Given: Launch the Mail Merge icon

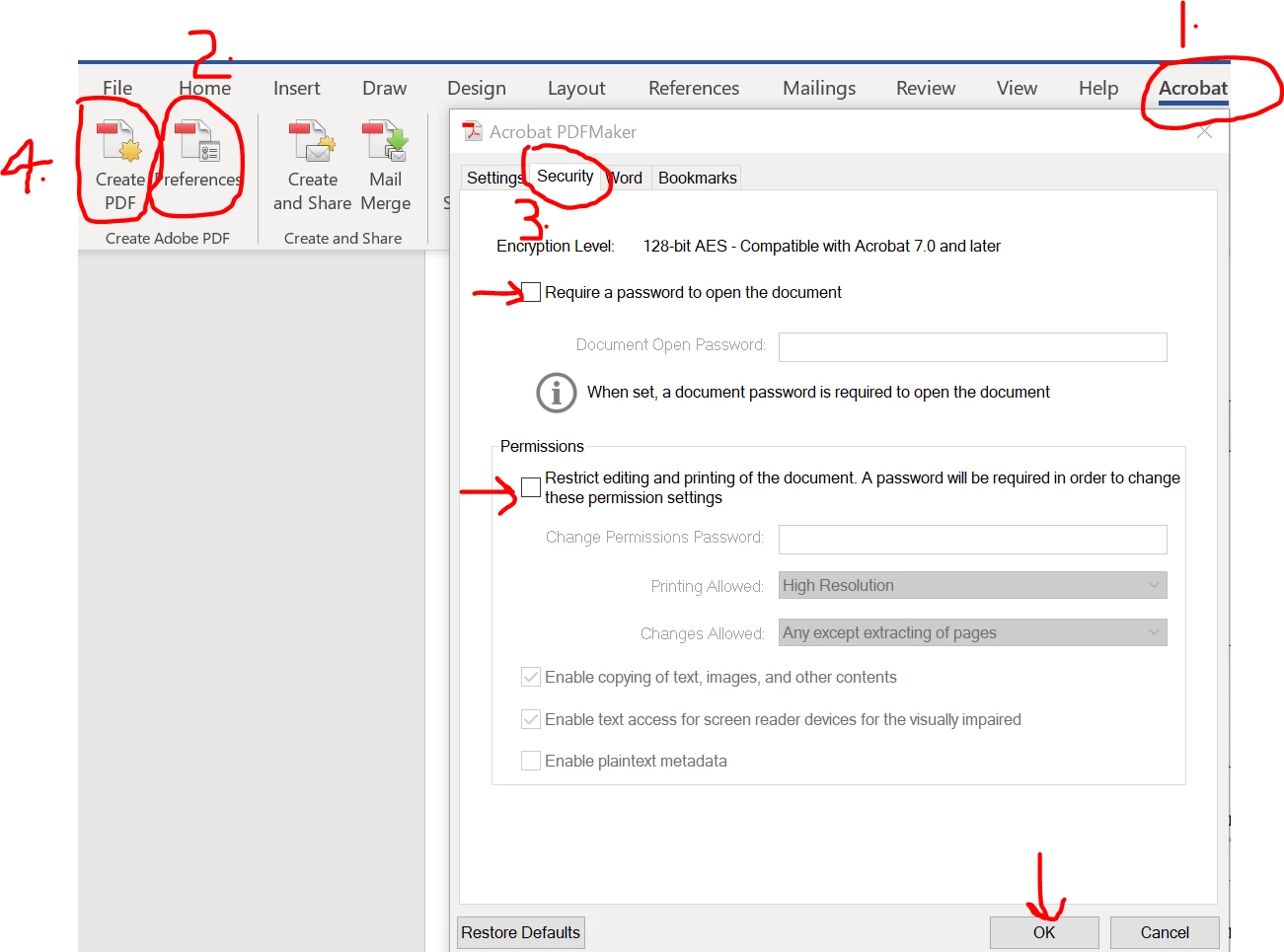Looking at the screenshot, I should pyautogui.click(x=385, y=140).
